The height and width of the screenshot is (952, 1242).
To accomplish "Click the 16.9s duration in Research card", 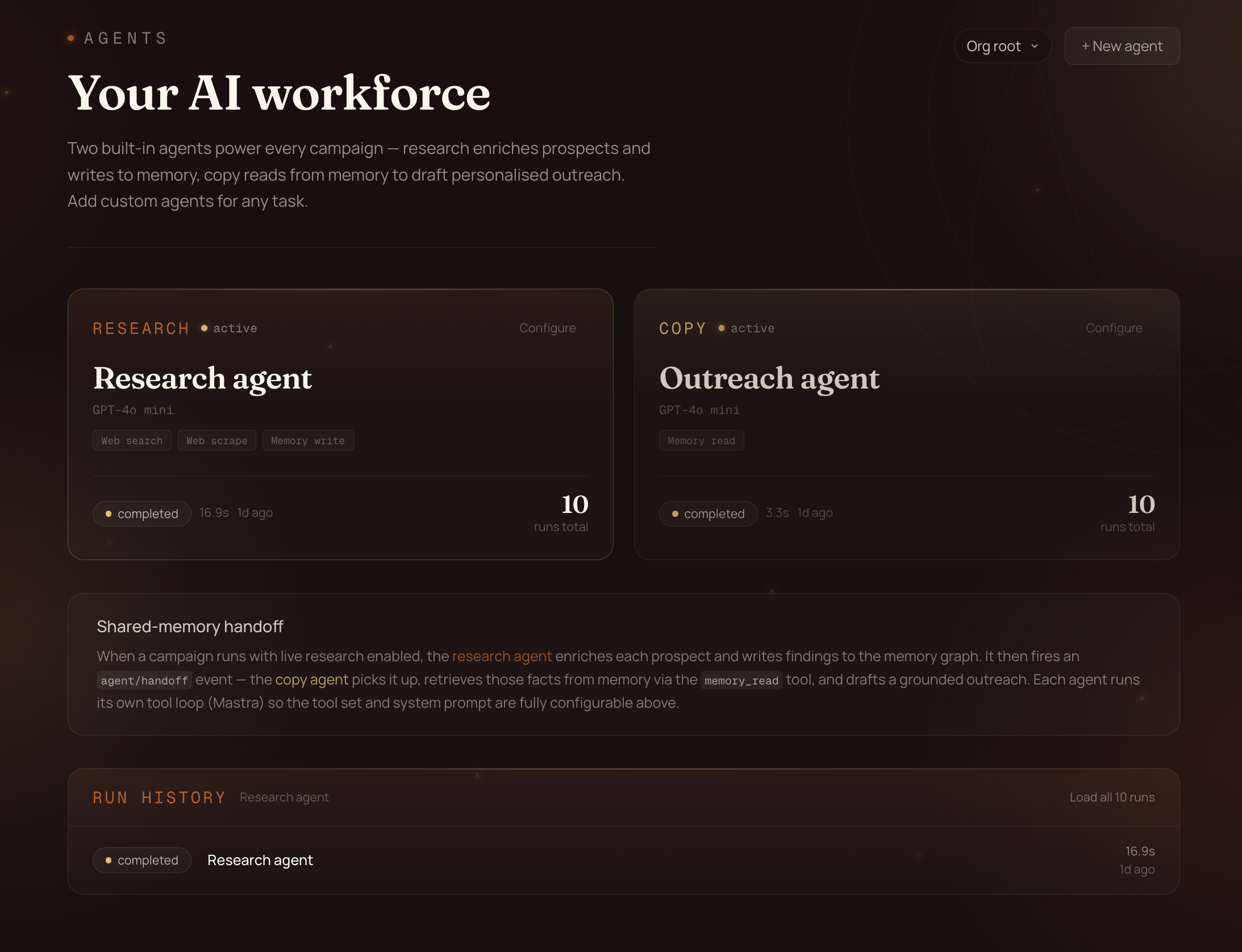I will coord(214,512).
